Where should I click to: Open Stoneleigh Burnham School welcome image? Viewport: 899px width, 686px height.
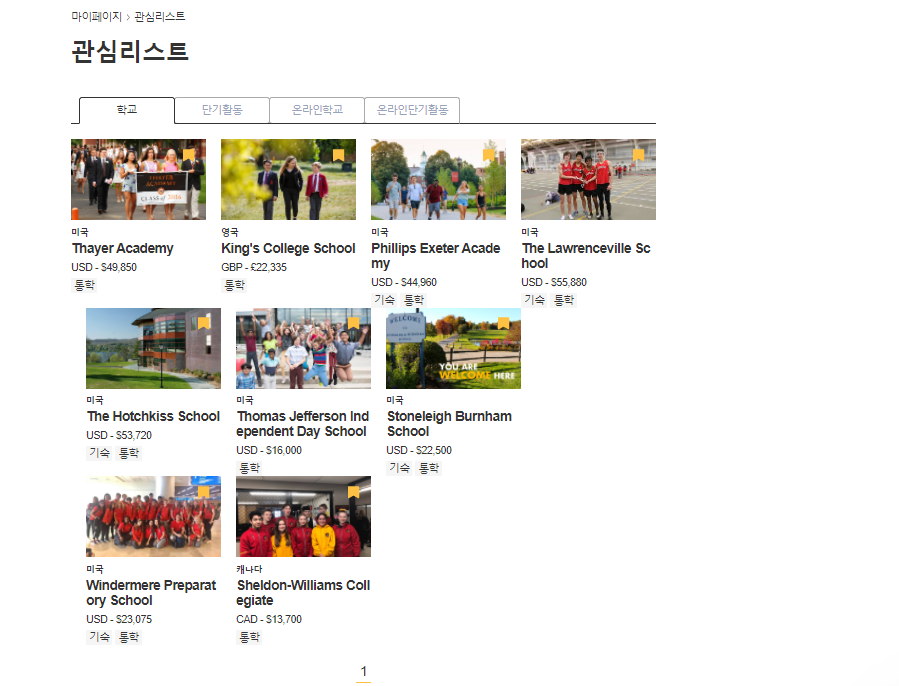point(453,350)
